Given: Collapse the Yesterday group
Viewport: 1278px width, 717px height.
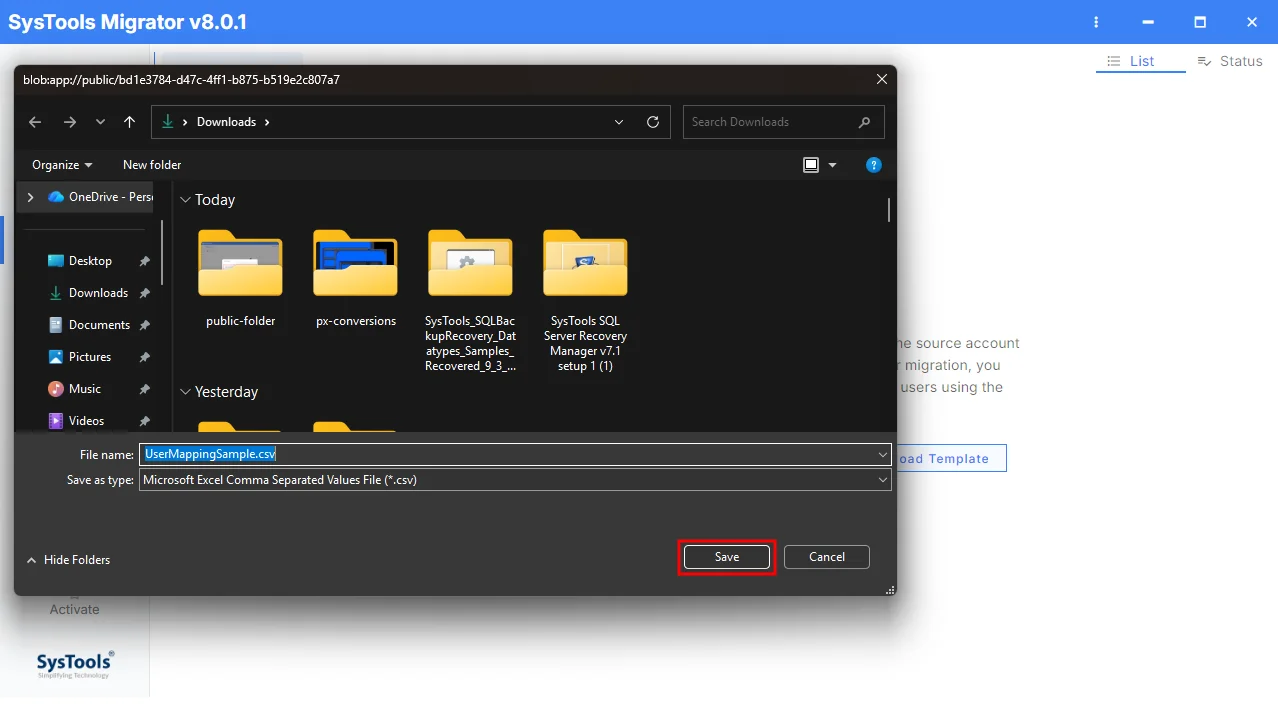Looking at the screenshot, I should tap(185, 392).
